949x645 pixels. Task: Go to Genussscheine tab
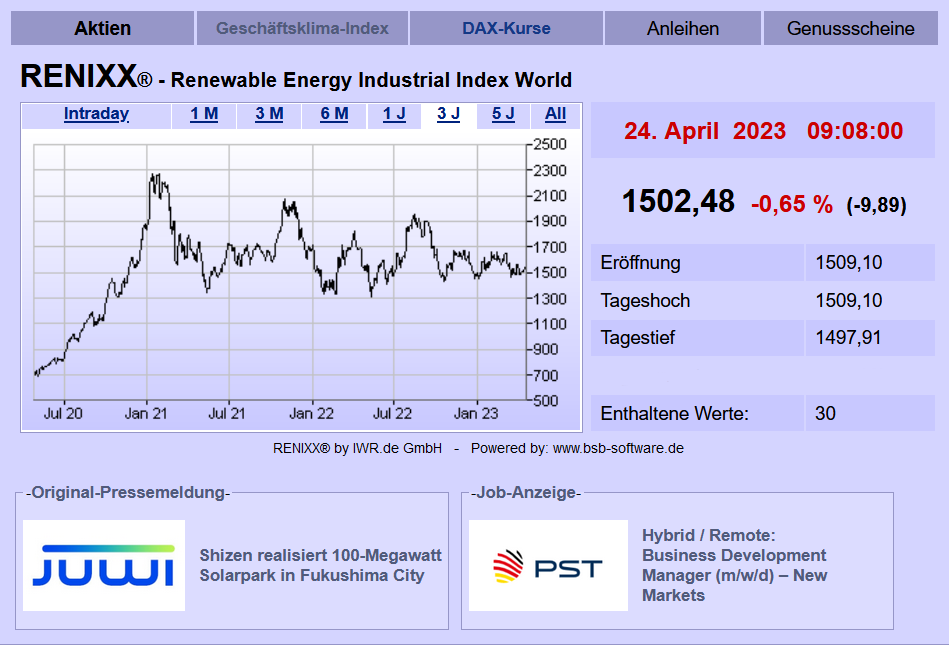(850, 28)
